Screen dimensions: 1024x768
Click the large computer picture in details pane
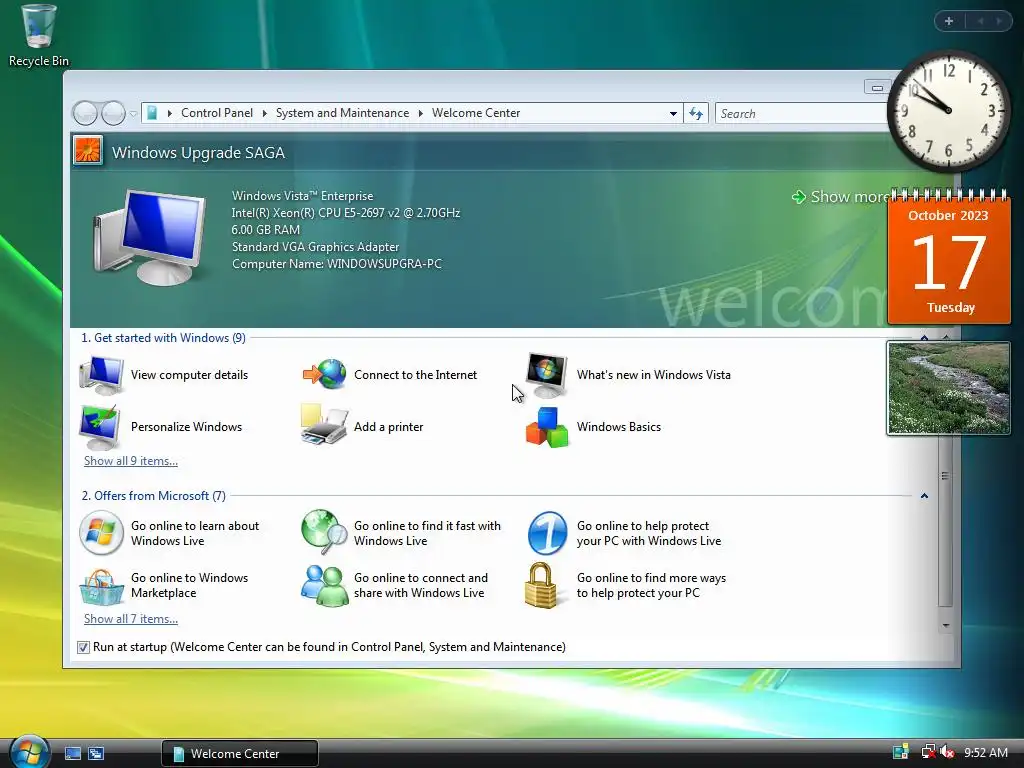pyautogui.click(x=150, y=237)
